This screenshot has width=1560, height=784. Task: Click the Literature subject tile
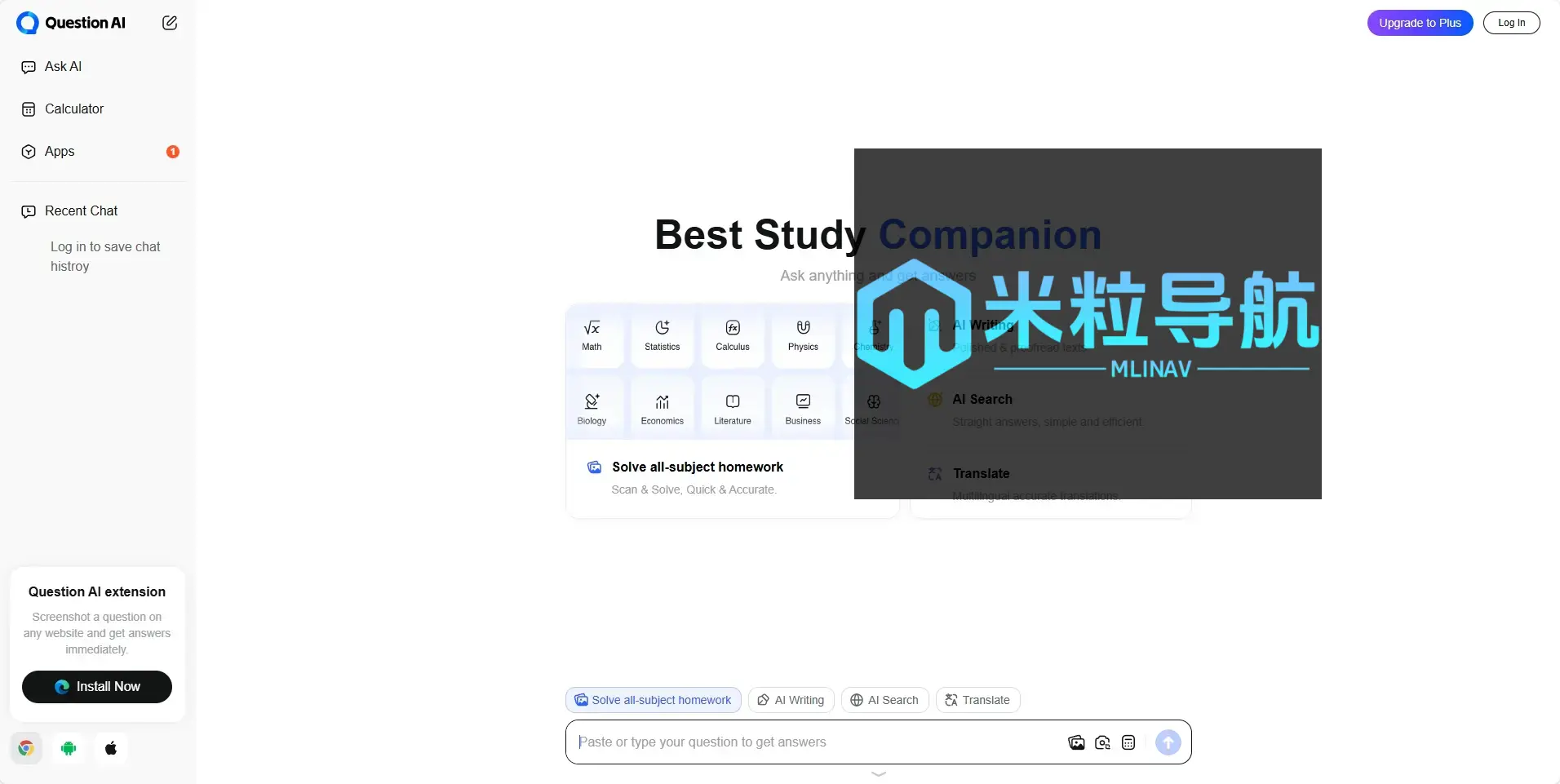pyautogui.click(x=732, y=410)
